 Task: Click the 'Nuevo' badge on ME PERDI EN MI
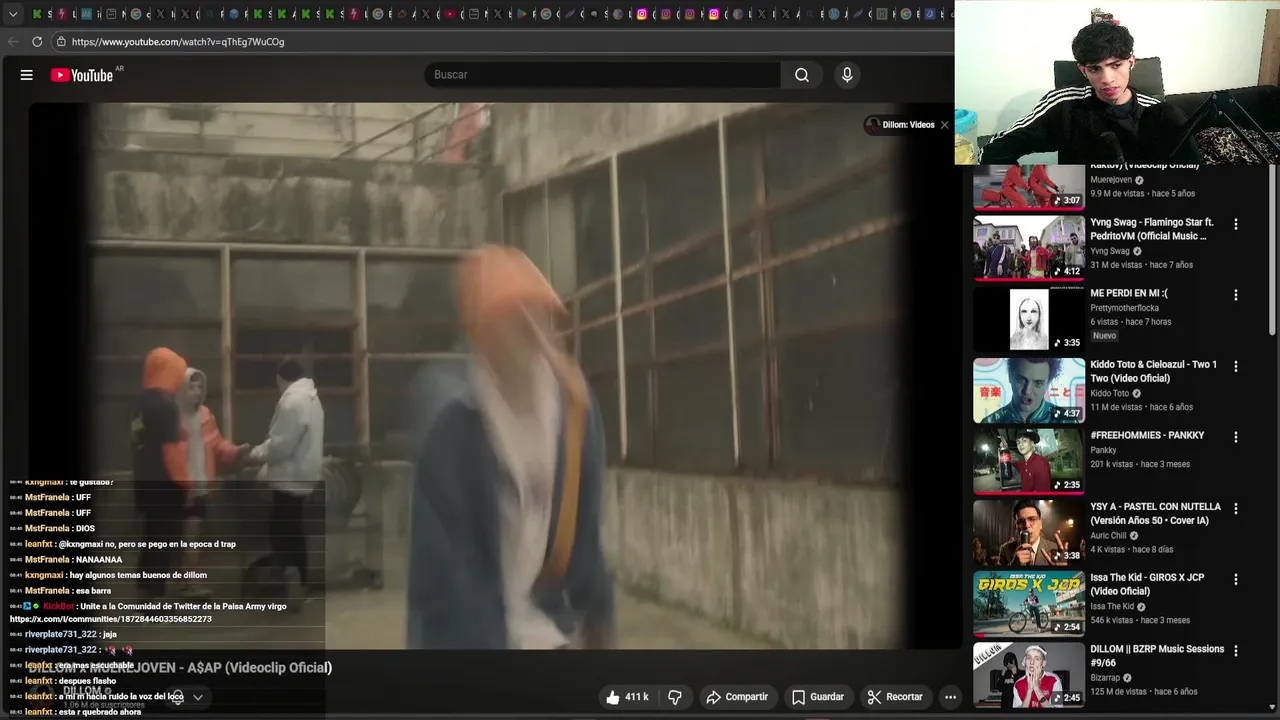(x=1104, y=336)
